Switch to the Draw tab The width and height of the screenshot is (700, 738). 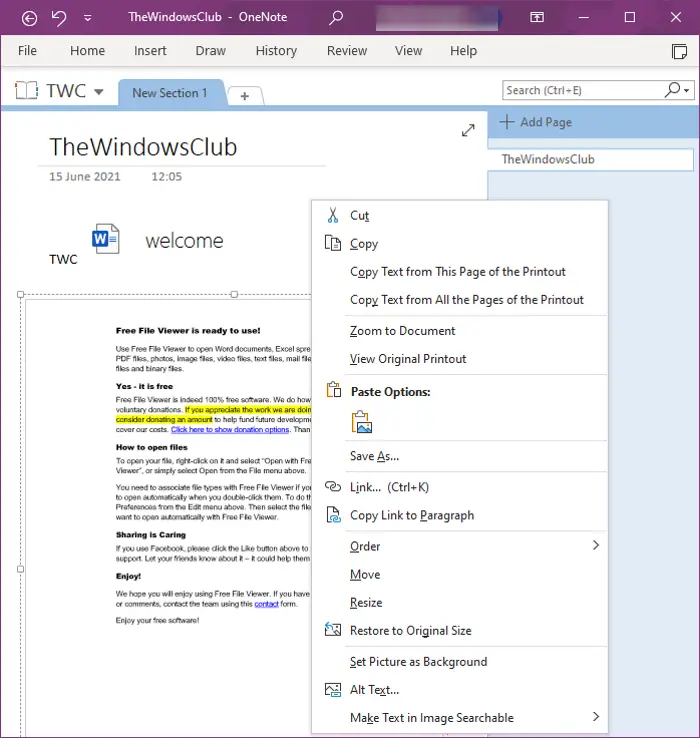coord(210,50)
